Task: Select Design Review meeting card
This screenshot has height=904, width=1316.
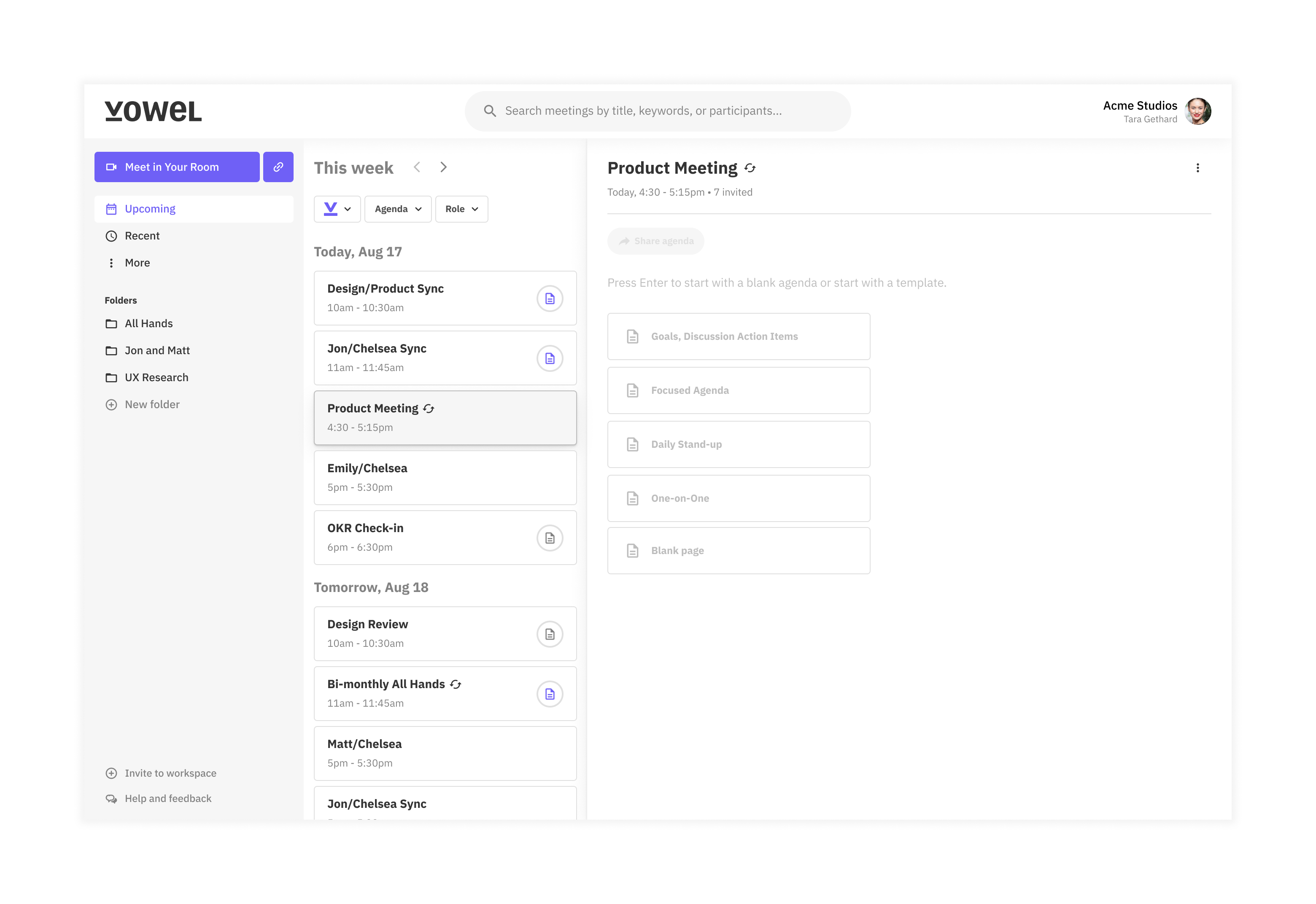Action: 445,635
